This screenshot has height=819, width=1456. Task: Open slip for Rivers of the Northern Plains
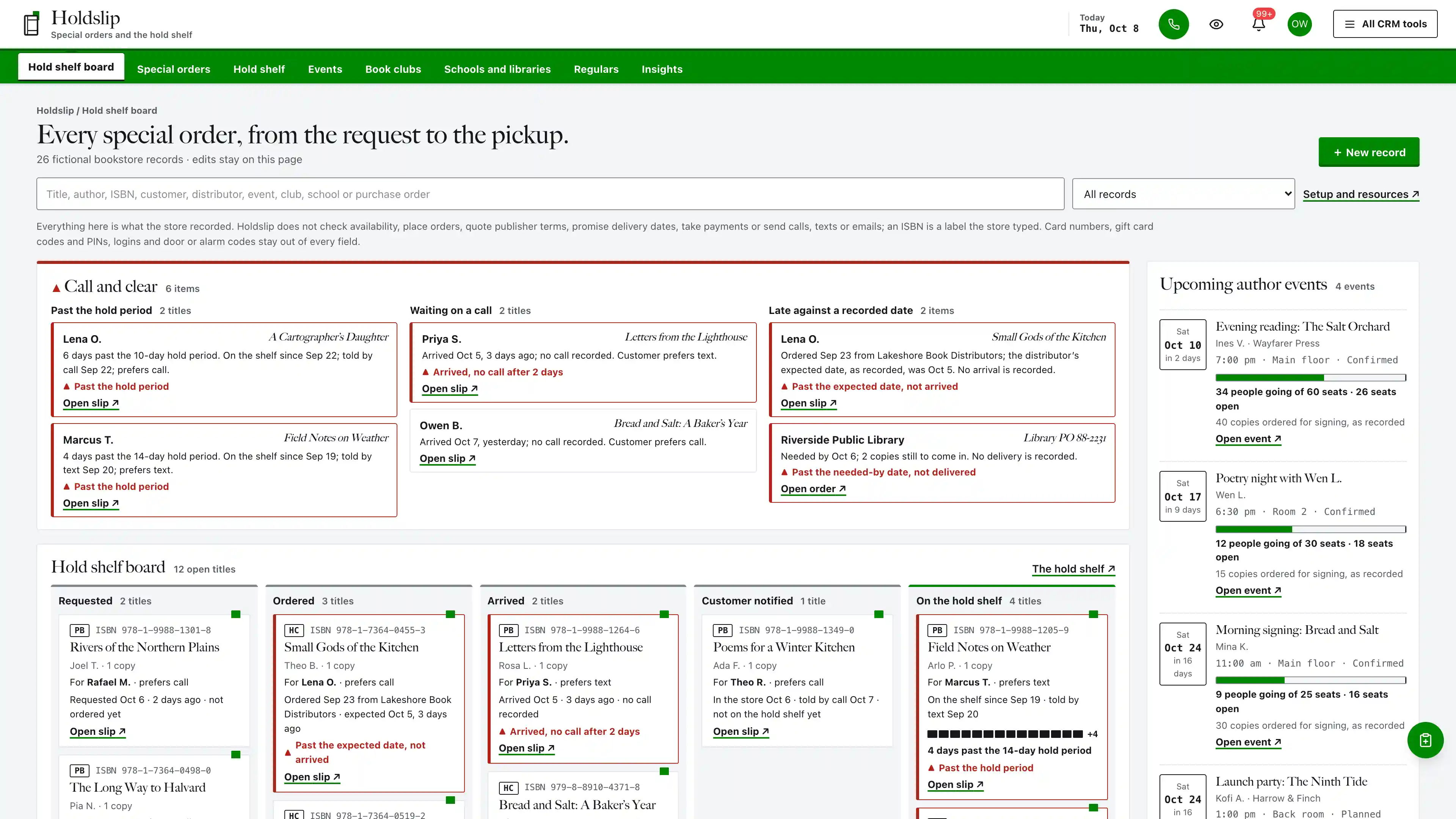coord(97,731)
